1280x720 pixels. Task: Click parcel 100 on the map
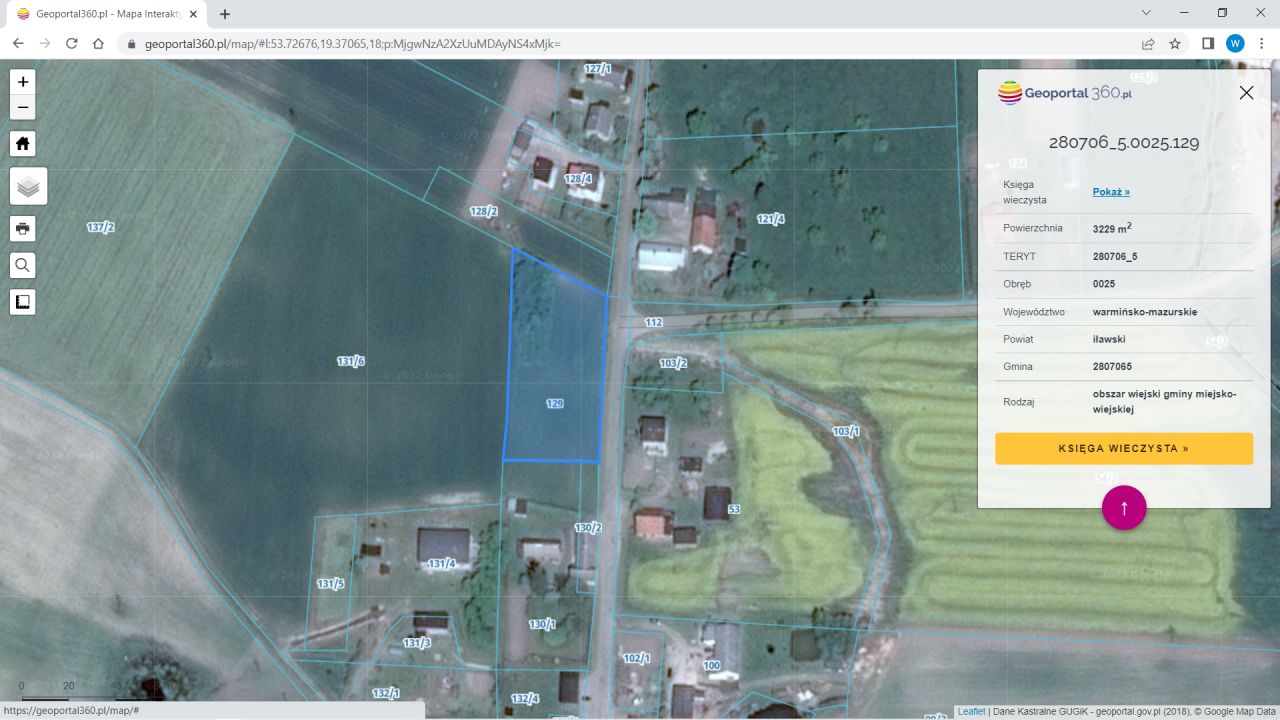click(x=711, y=665)
